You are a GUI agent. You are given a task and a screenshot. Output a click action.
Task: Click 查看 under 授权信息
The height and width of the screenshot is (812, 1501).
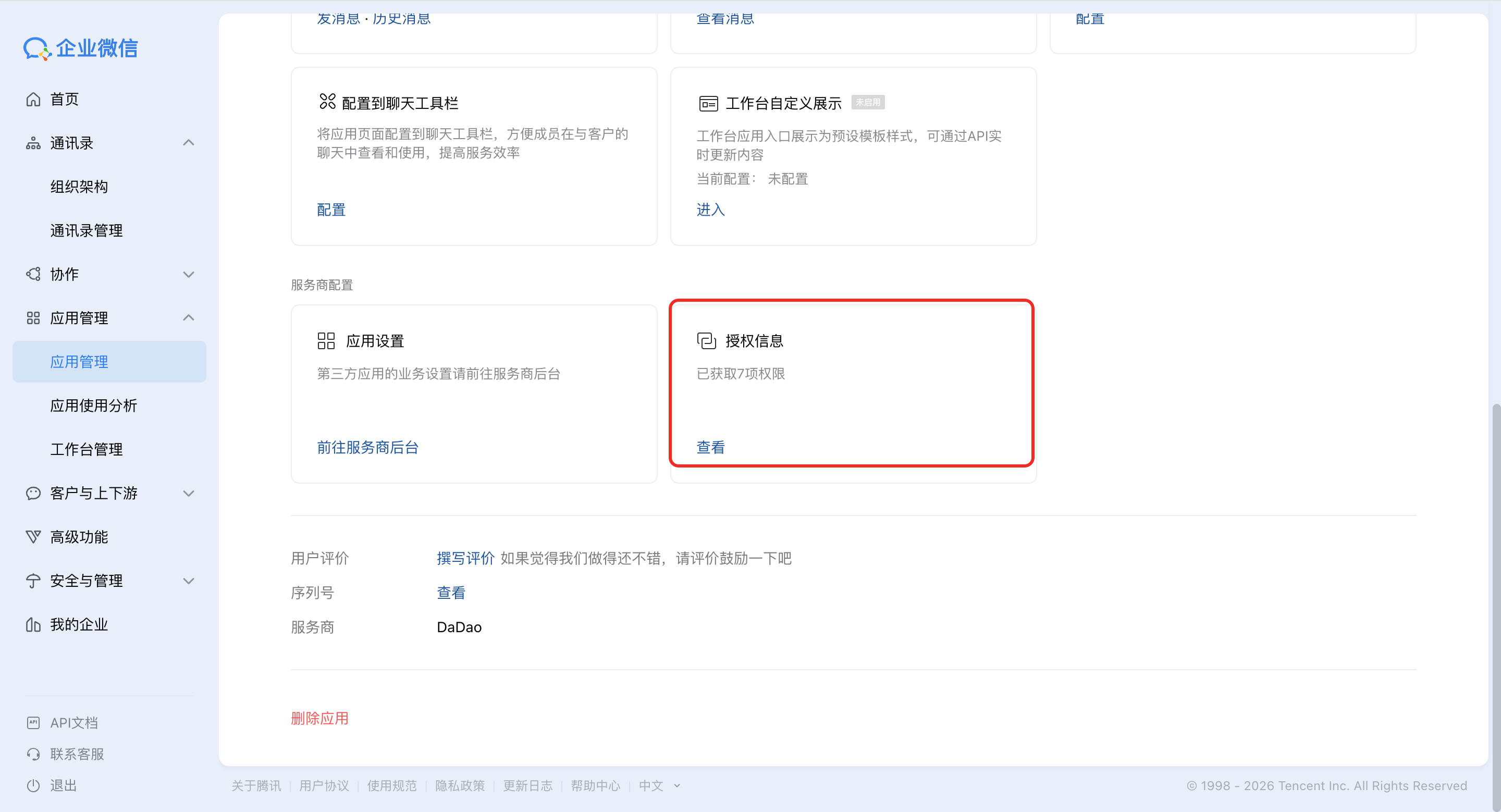[x=710, y=447]
